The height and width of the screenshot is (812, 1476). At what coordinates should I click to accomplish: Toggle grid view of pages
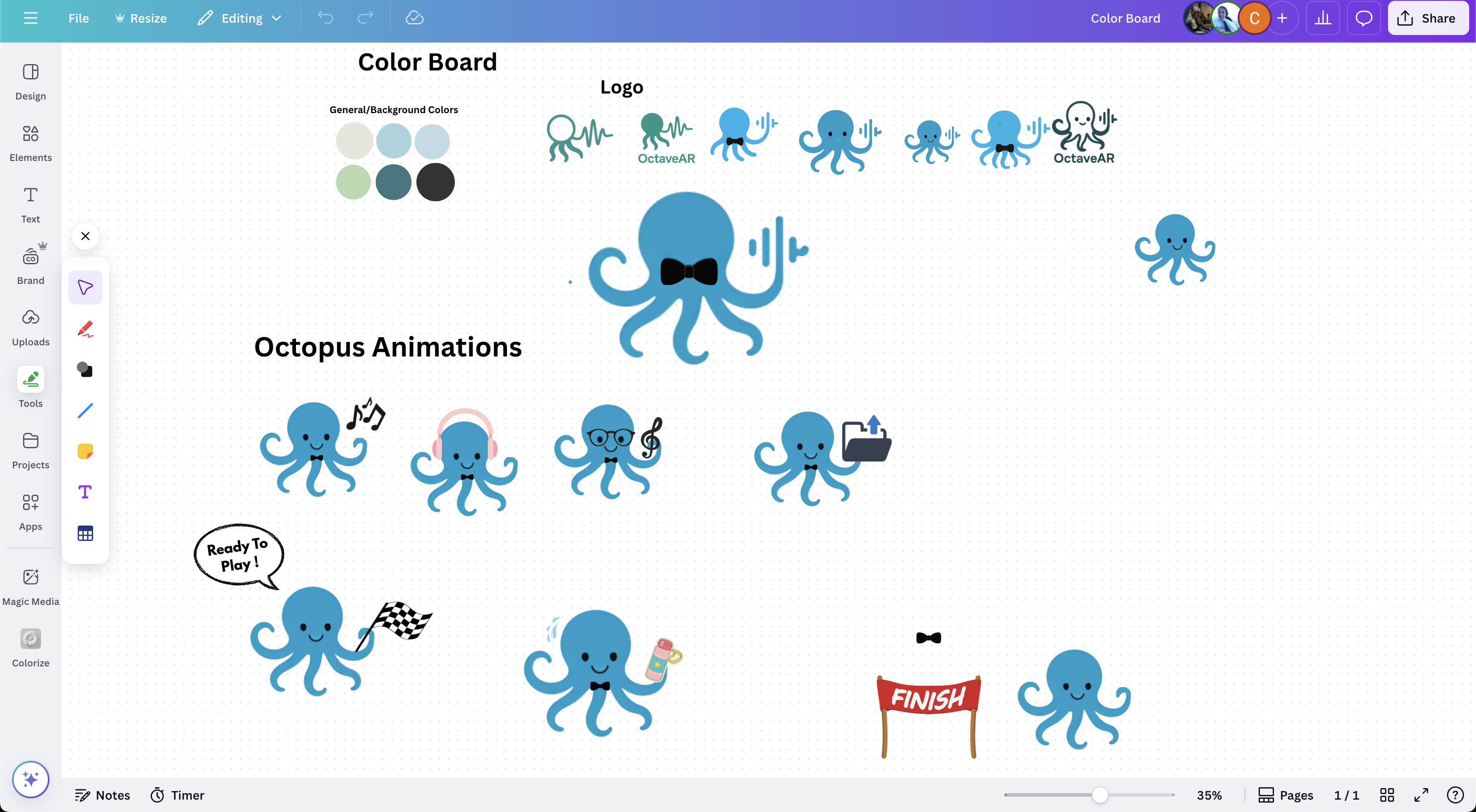[1387, 795]
